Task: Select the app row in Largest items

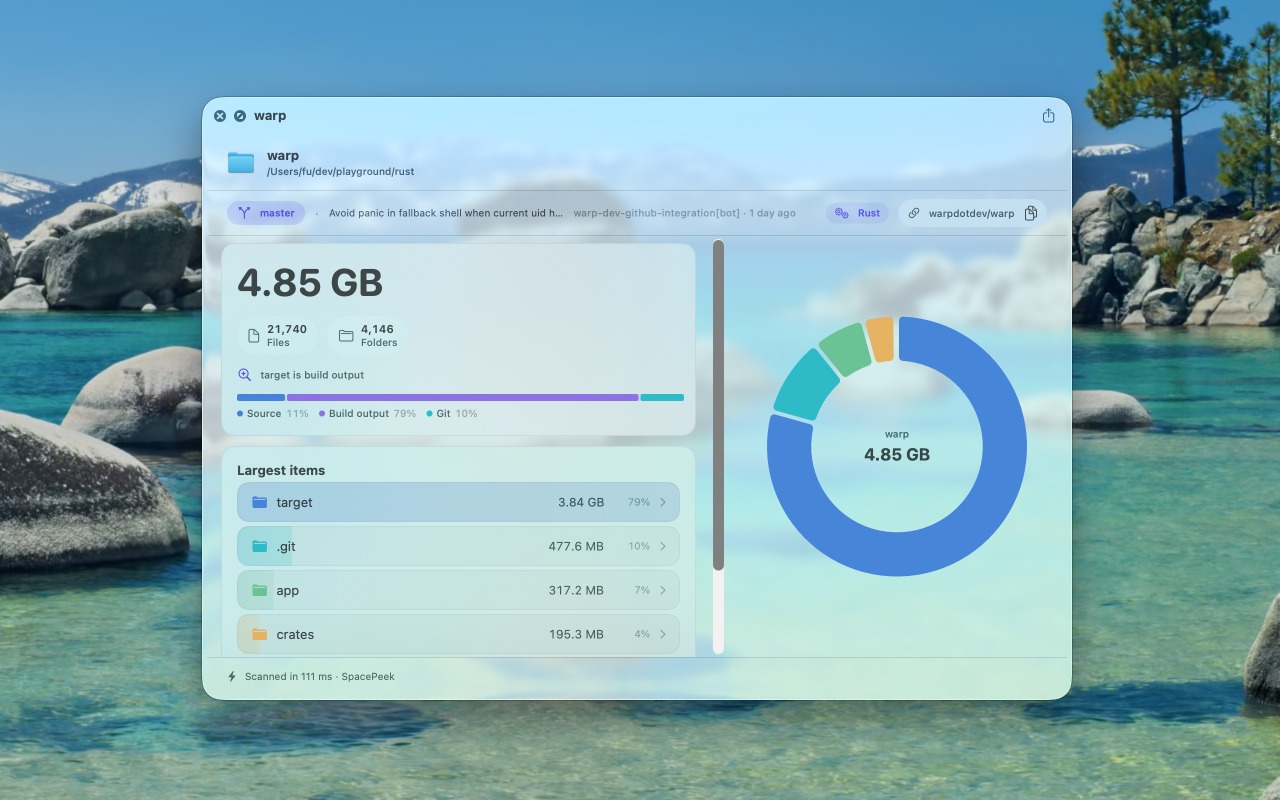Action: click(458, 590)
